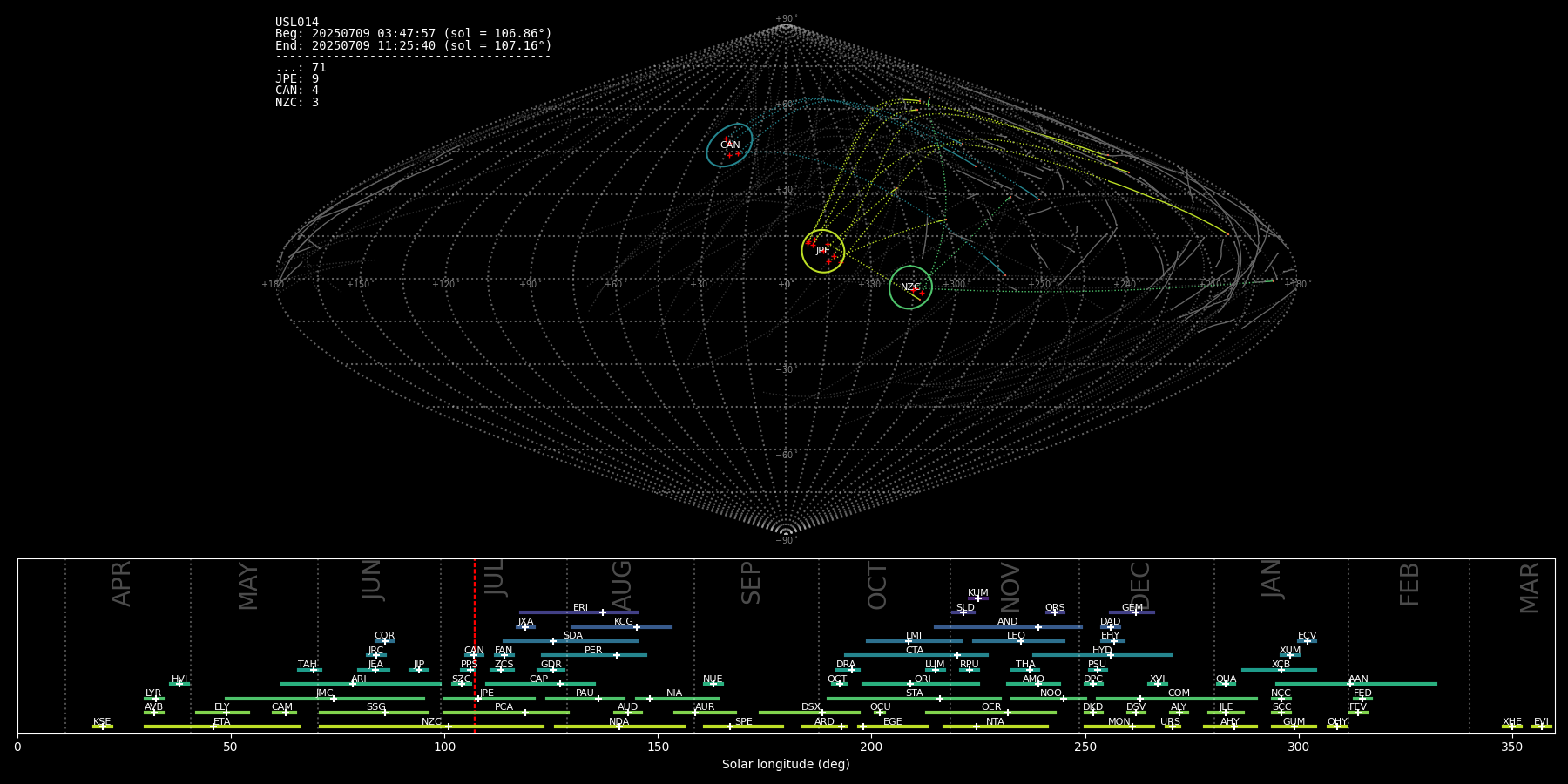This screenshot has width=1568, height=784.
Task: Select the LYR shower label on the timeline
Action: [x=153, y=693]
